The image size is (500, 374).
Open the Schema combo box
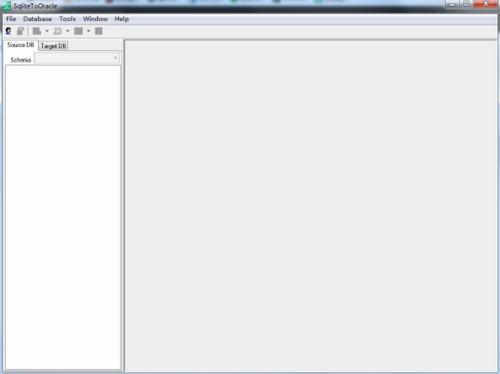[x=77, y=58]
